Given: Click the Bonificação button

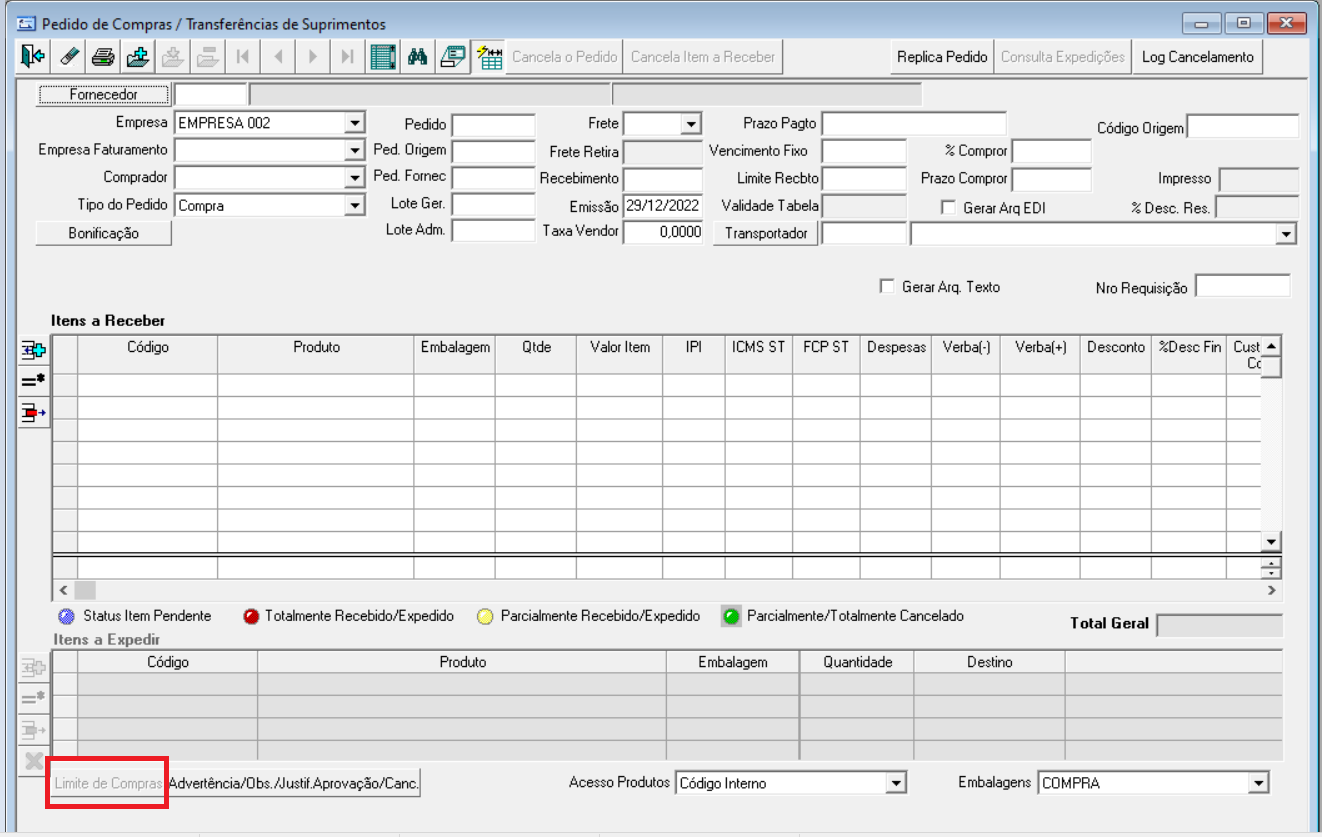Looking at the screenshot, I should pyautogui.click(x=104, y=233).
